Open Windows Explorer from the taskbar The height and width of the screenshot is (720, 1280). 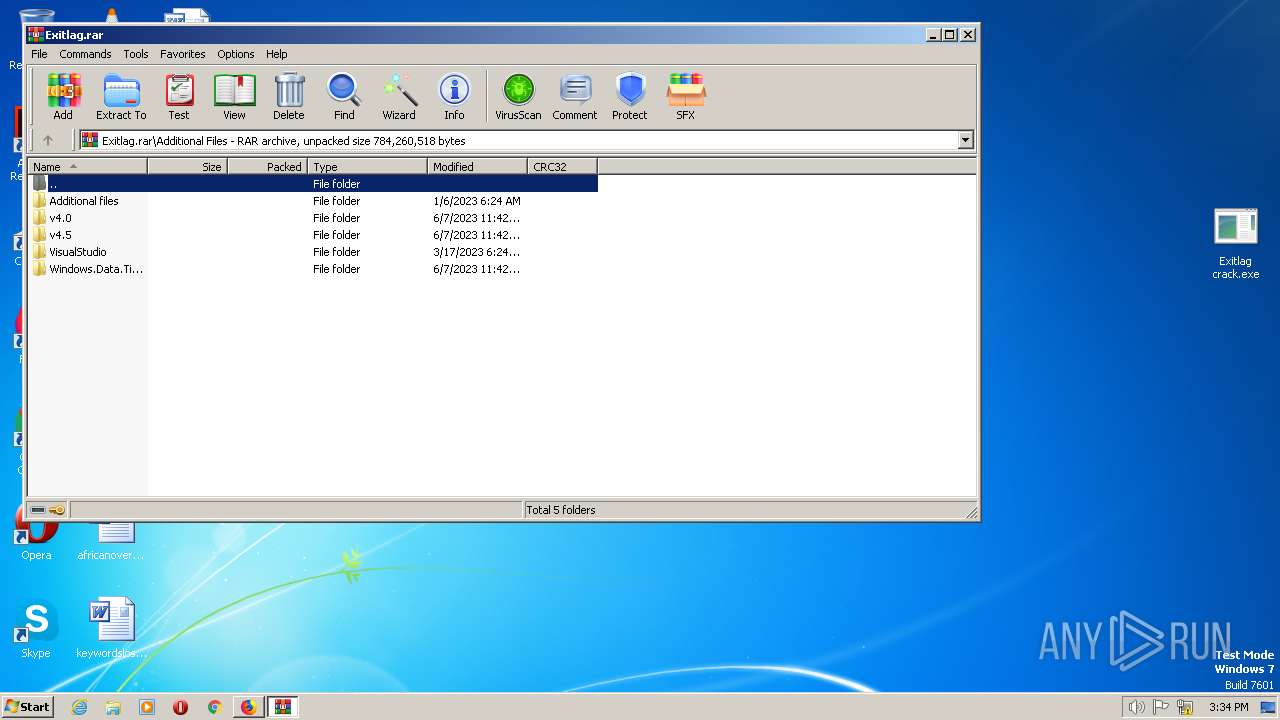tap(113, 707)
